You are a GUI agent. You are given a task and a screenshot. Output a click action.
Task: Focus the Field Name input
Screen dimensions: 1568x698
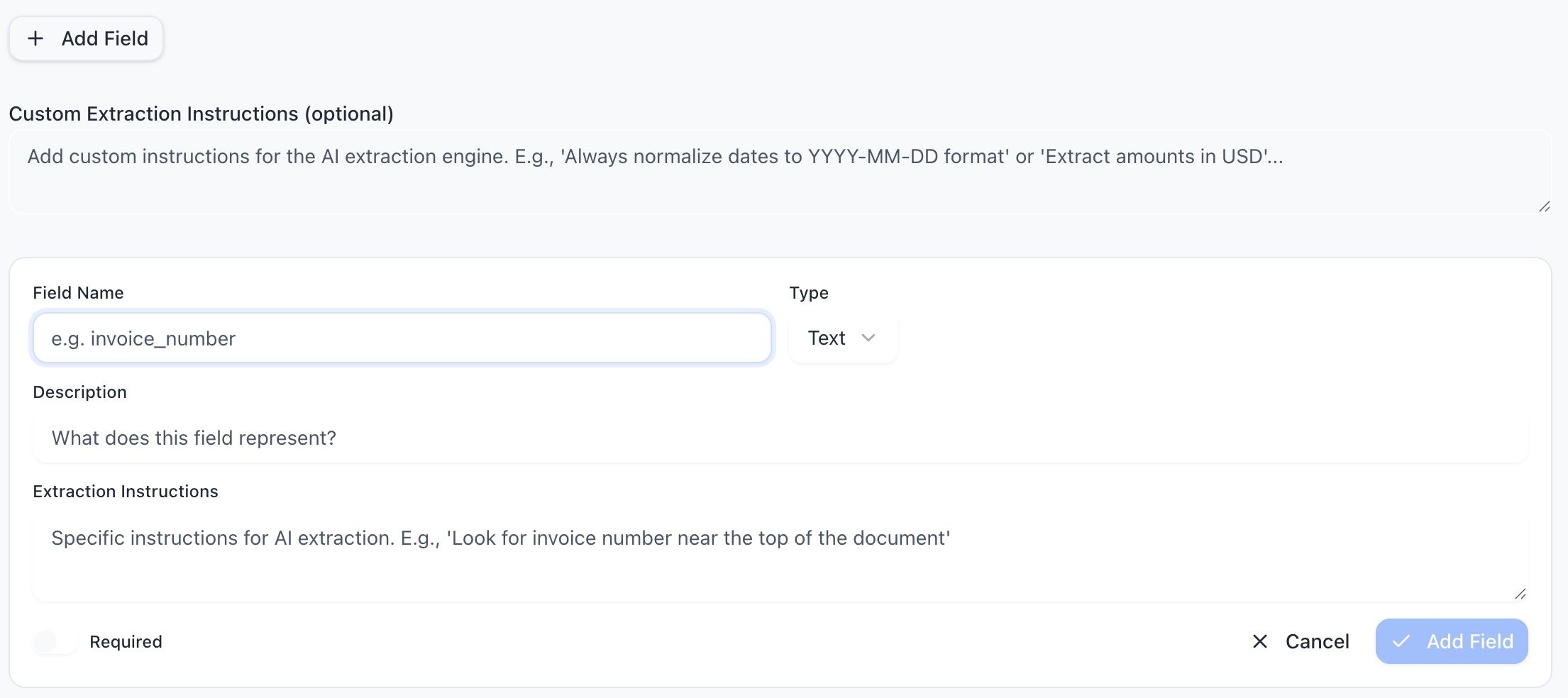[x=402, y=338]
